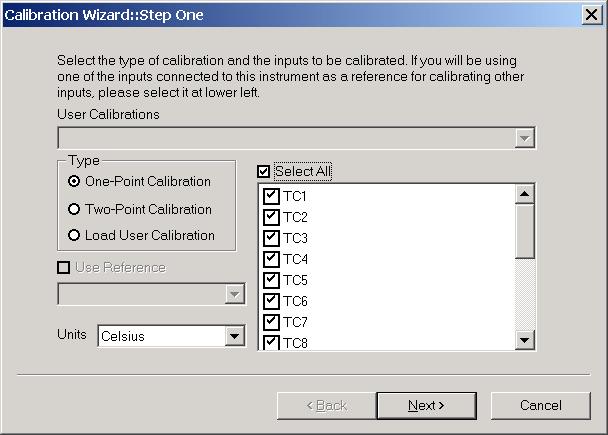
Task: Toggle the TC7 checkbox
Action: (271, 322)
